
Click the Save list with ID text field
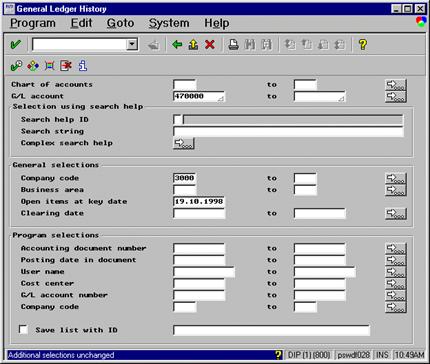271,330
